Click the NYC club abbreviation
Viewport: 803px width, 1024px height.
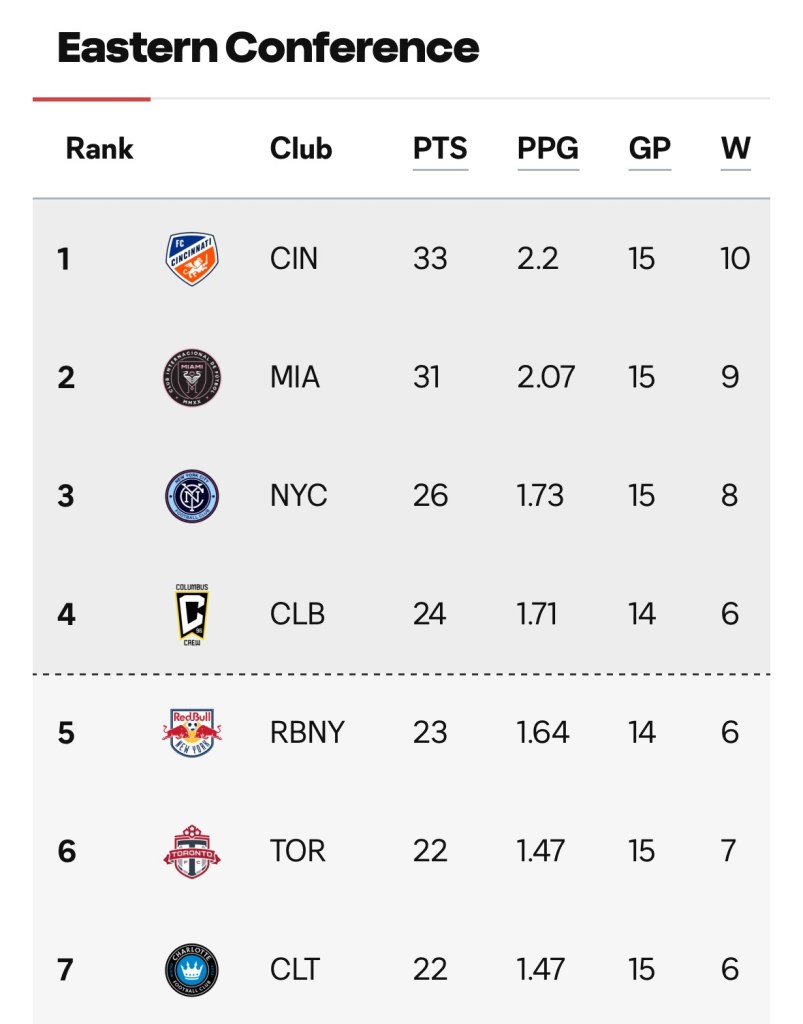tap(298, 496)
